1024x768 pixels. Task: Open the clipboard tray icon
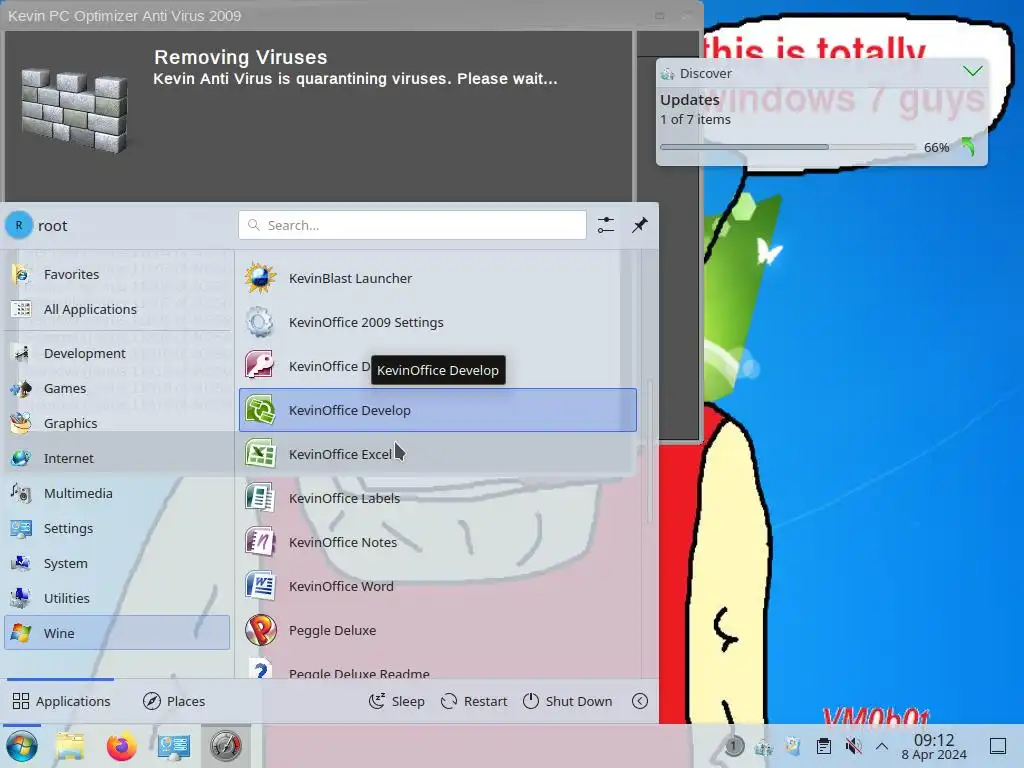[x=824, y=745]
